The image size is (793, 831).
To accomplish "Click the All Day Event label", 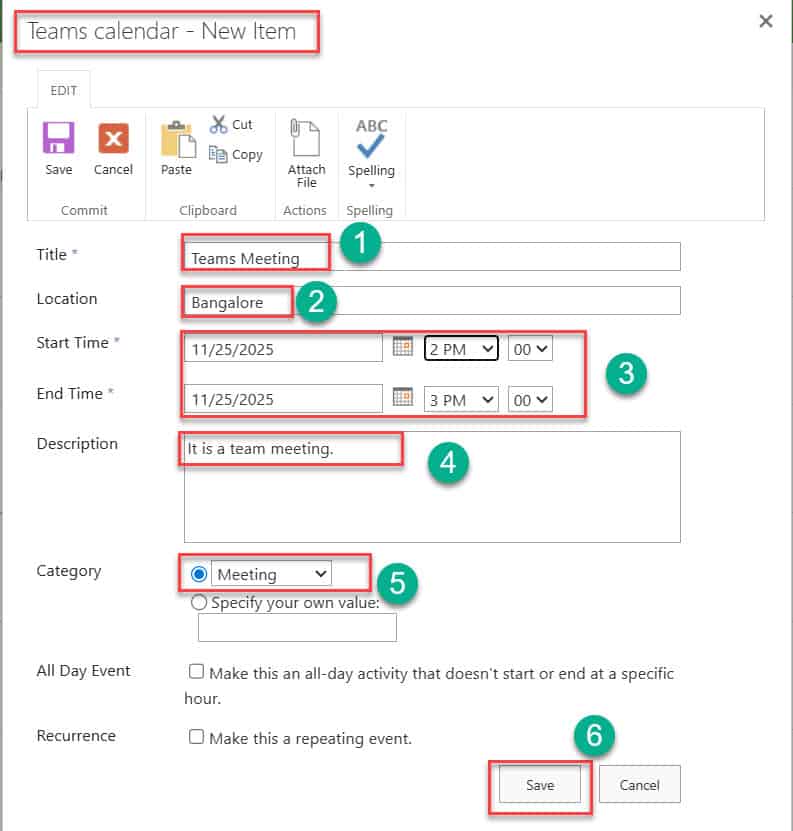I will pyautogui.click(x=83, y=670).
